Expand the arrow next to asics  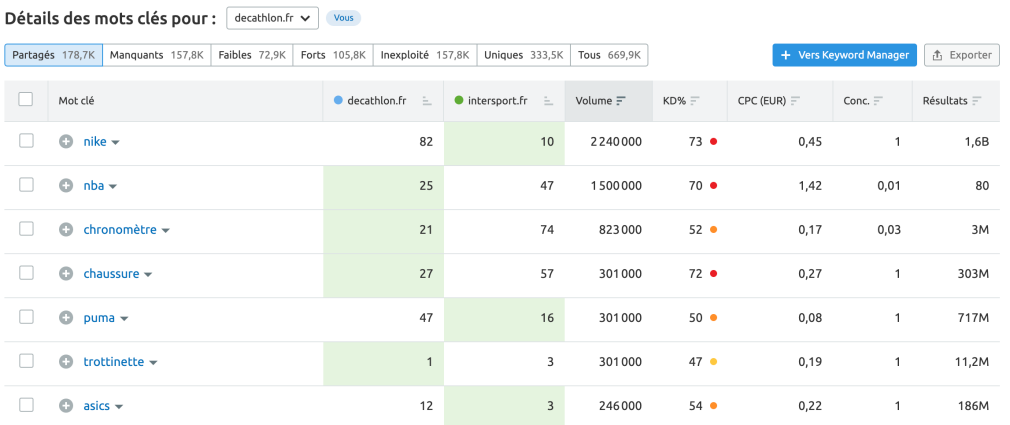[x=119, y=407]
